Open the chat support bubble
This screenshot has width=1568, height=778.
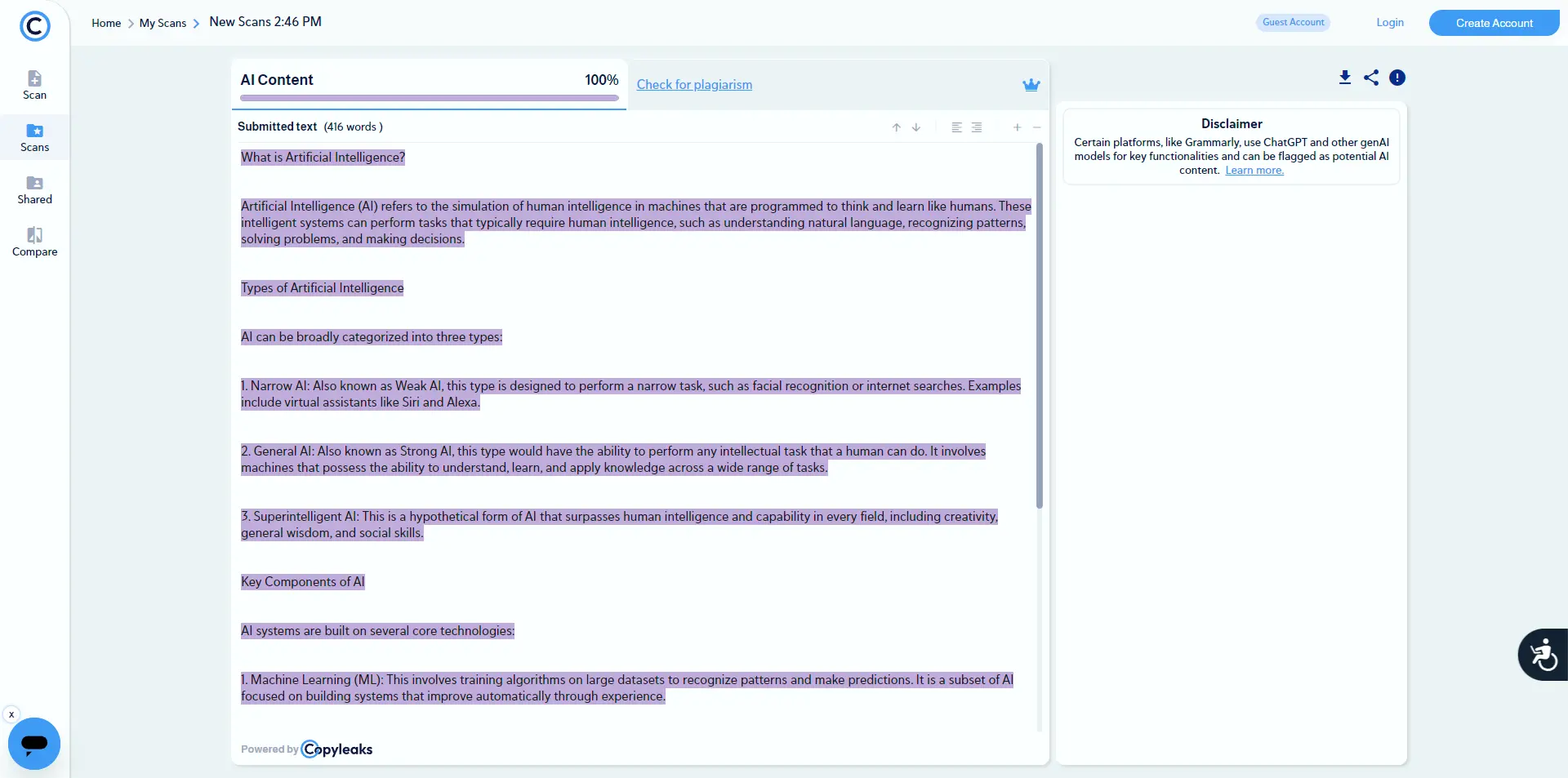click(34, 744)
